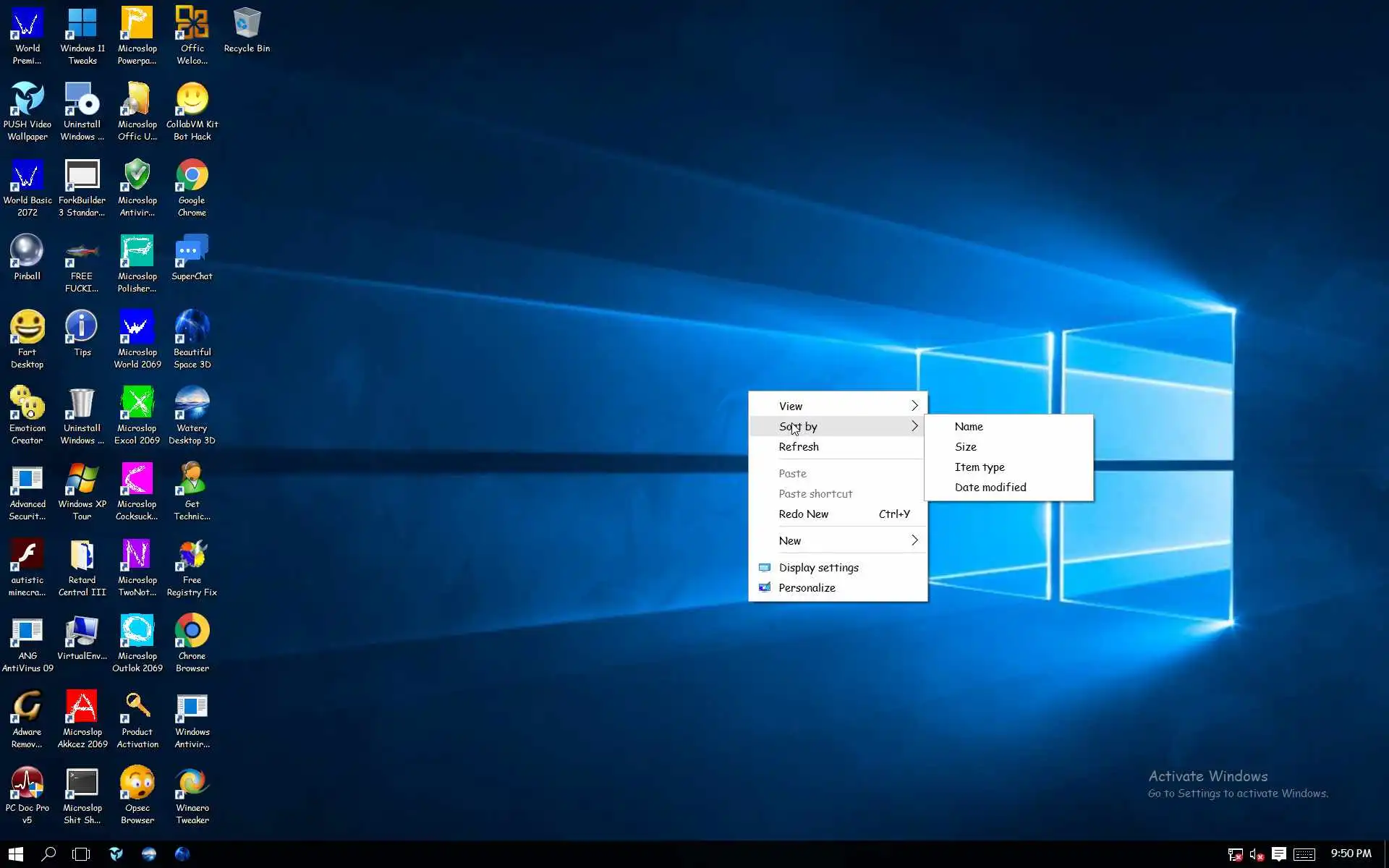Click the volume muted tray icon
Screen dimensions: 1389x868
(x=1257, y=855)
